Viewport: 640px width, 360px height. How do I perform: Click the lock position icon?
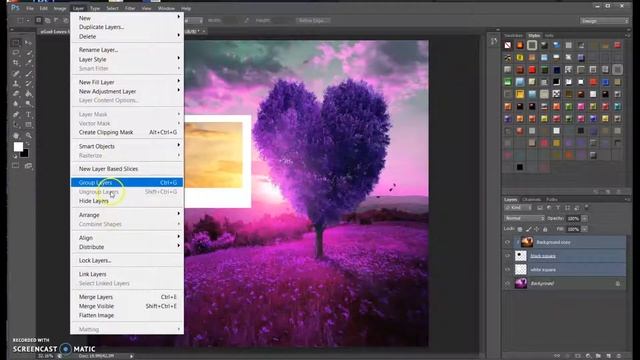[x=537, y=229]
